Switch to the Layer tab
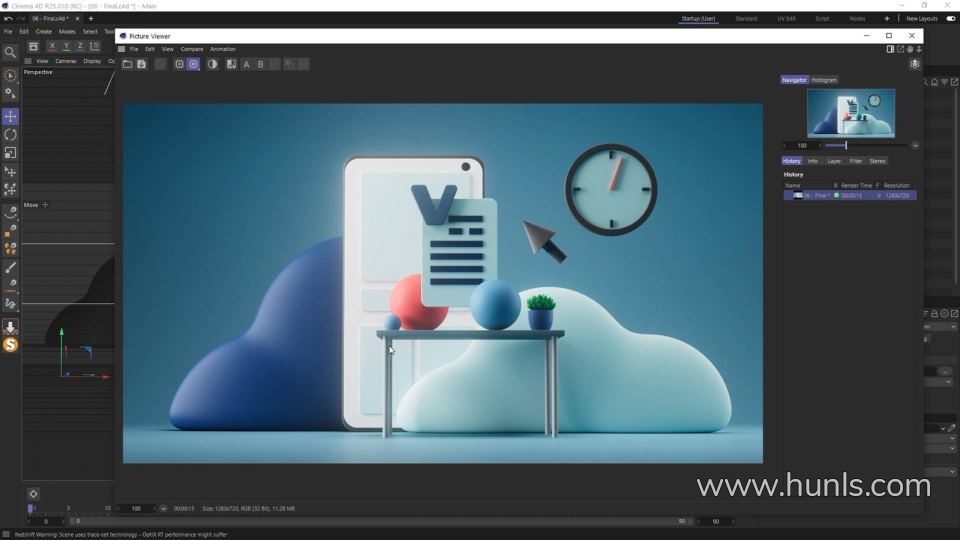This screenshot has height=540, width=960. tap(834, 161)
